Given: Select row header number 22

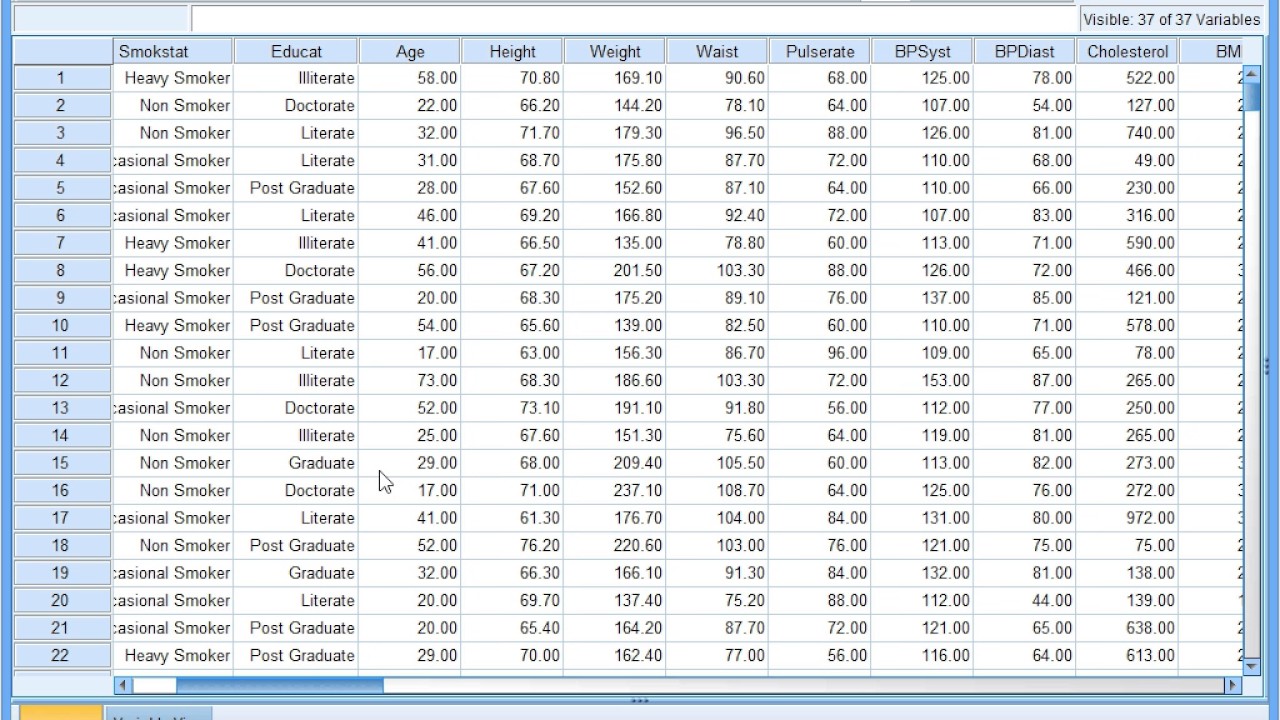Looking at the screenshot, I should [x=62, y=656].
